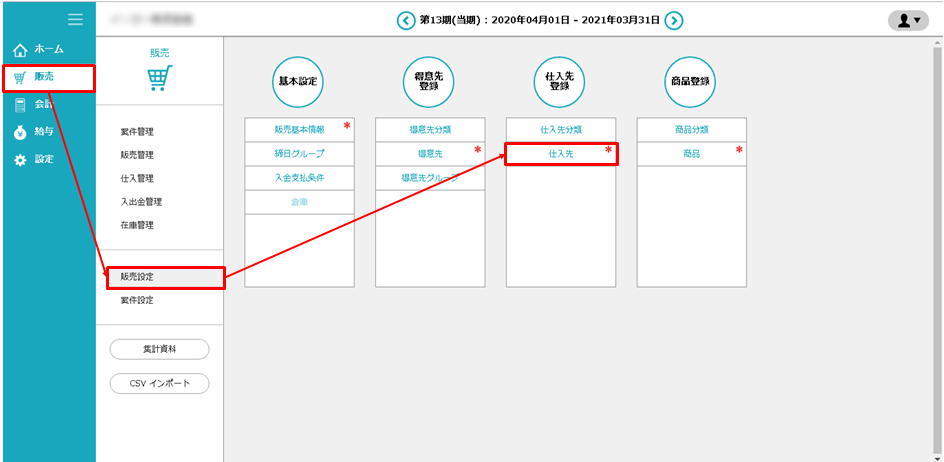
Task: Open 商品分類 under 商品登録
Action: [691, 129]
